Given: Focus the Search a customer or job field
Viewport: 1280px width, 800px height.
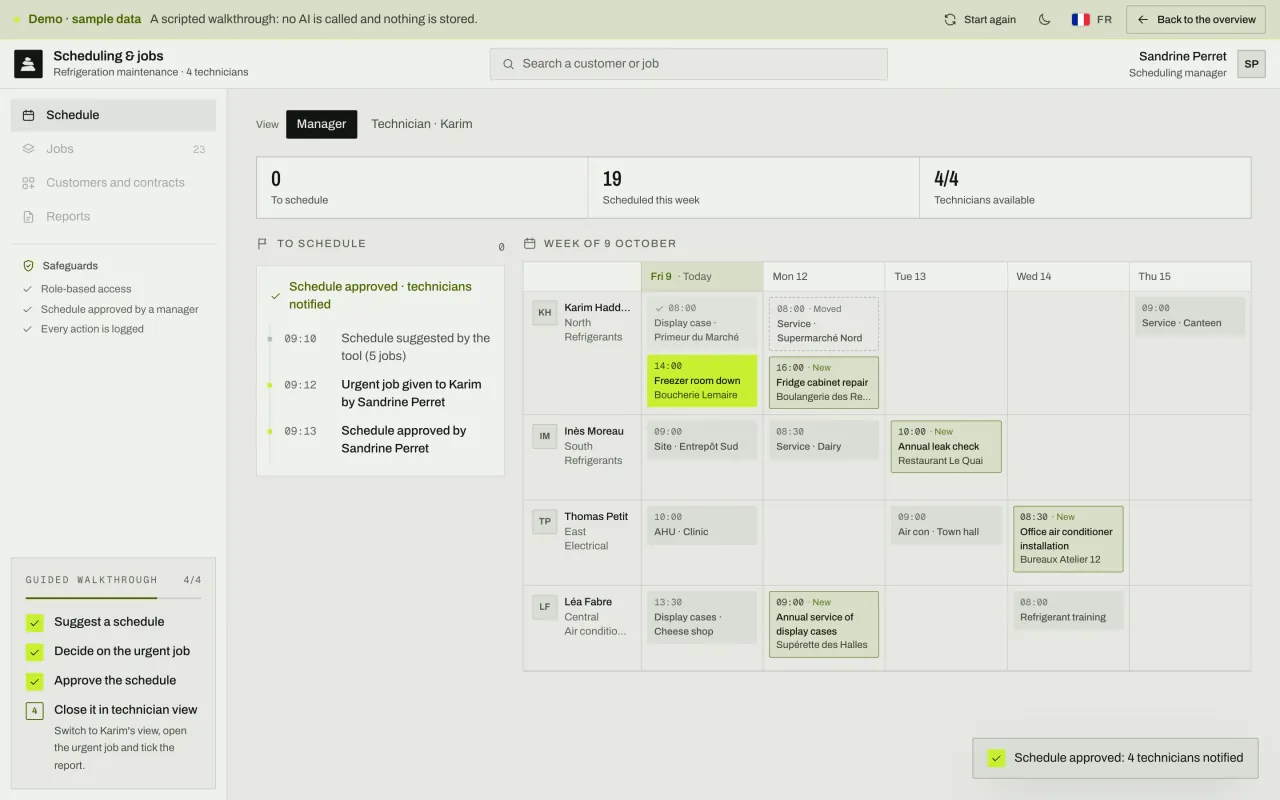Looking at the screenshot, I should click(x=688, y=64).
